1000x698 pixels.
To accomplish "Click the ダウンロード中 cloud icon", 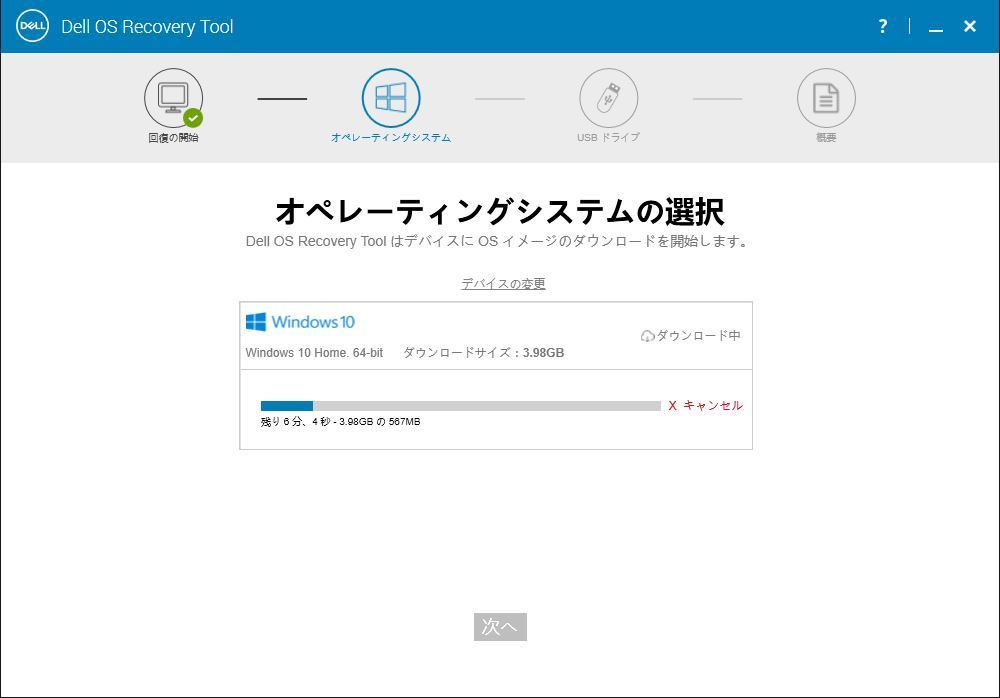I will click(647, 336).
